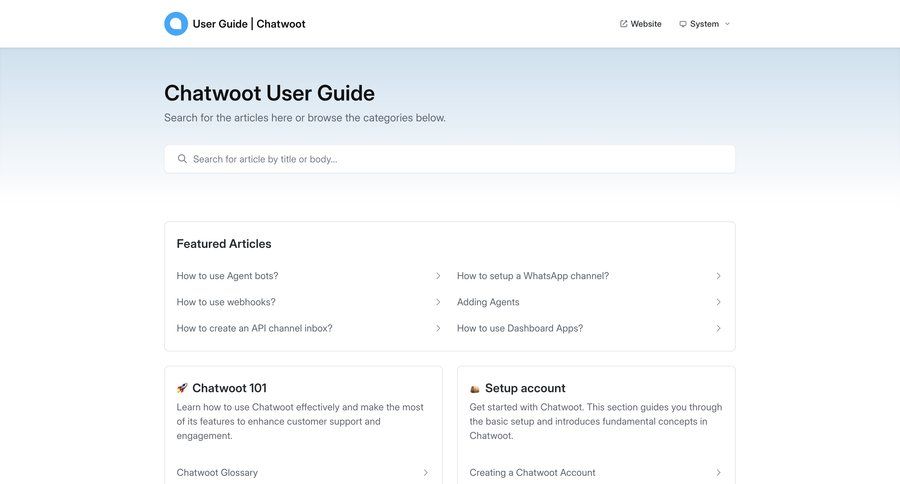Click the monitor icon beside System
The height and width of the screenshot is (484, 900).
682,24
